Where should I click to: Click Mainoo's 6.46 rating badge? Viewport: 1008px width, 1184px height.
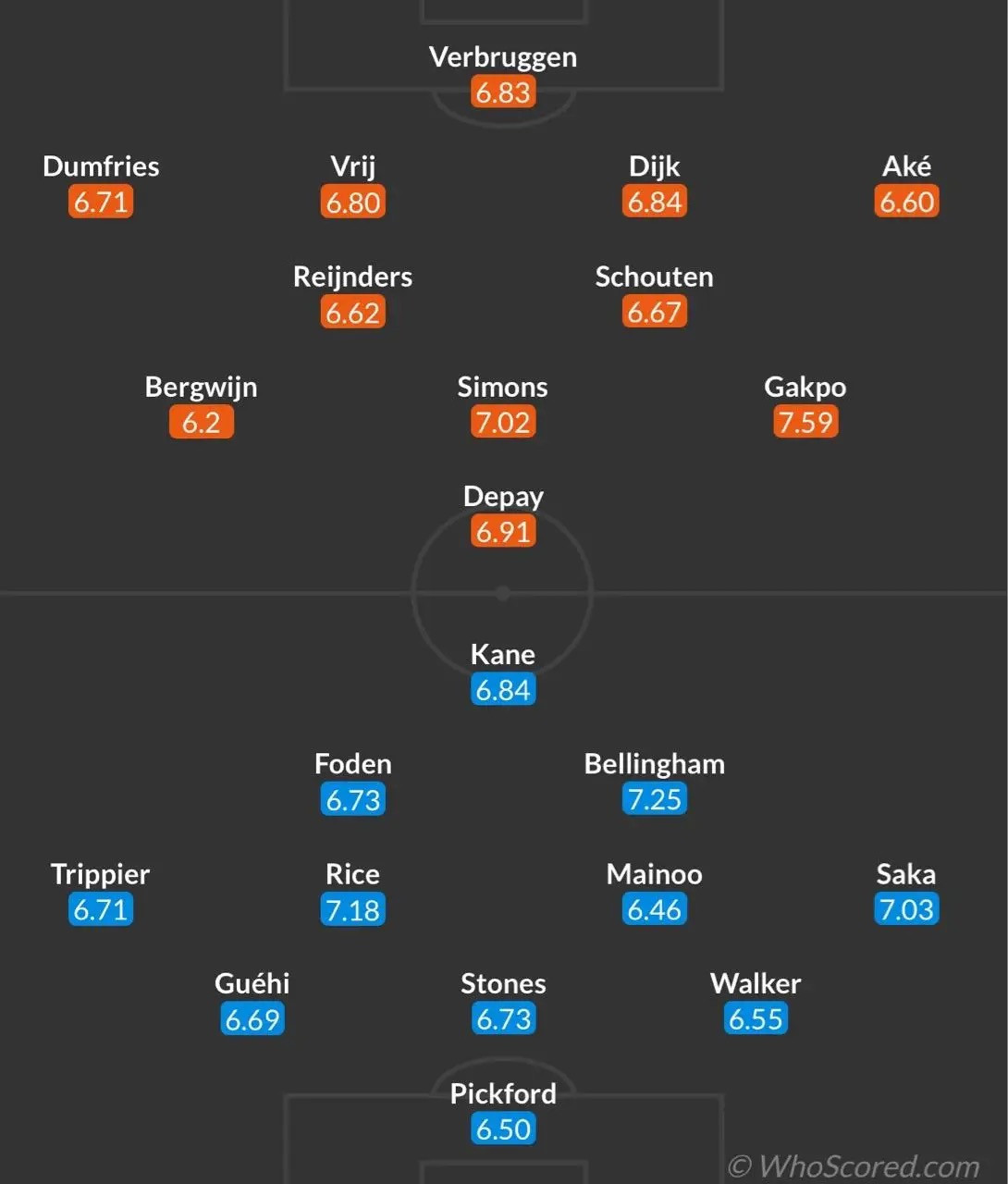pos(655,909)
